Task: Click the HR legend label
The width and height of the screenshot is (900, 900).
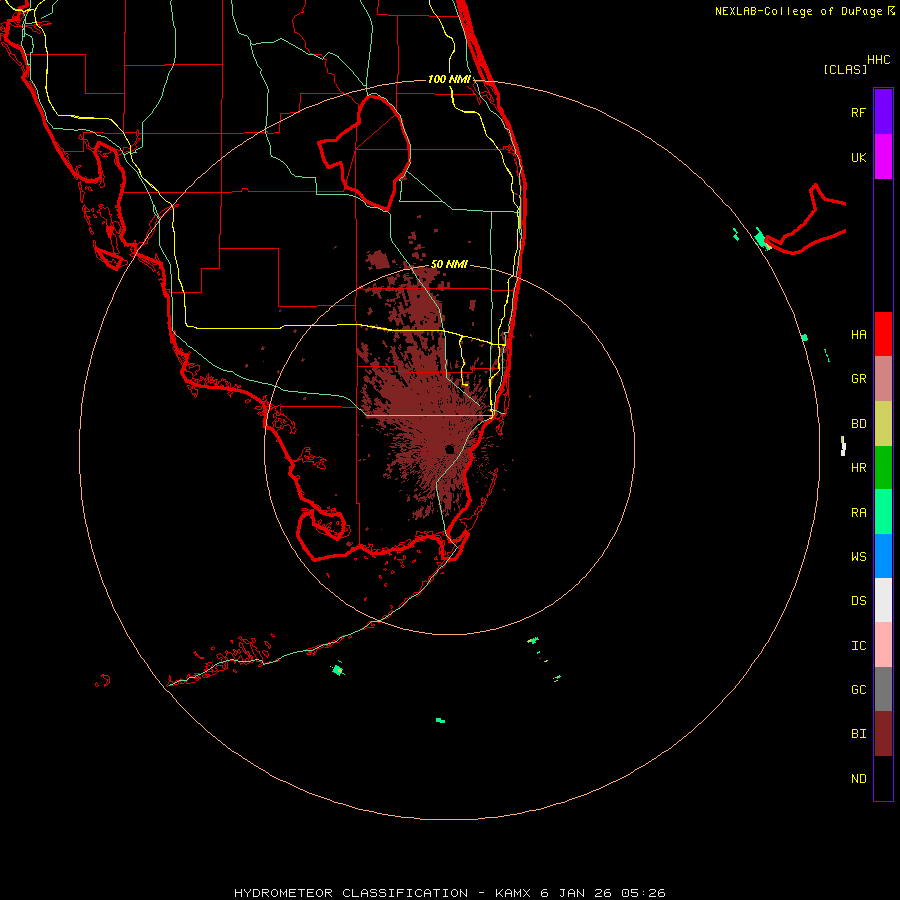Action: 858,468
